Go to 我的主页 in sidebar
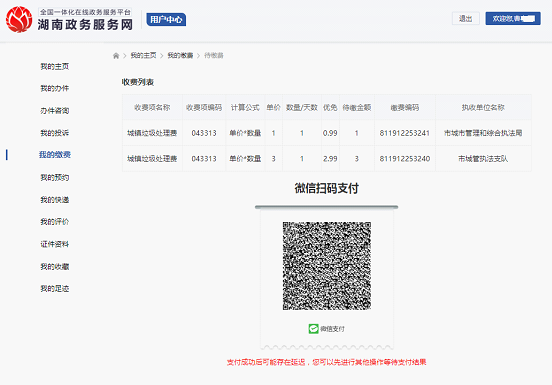 pos(55,67)
